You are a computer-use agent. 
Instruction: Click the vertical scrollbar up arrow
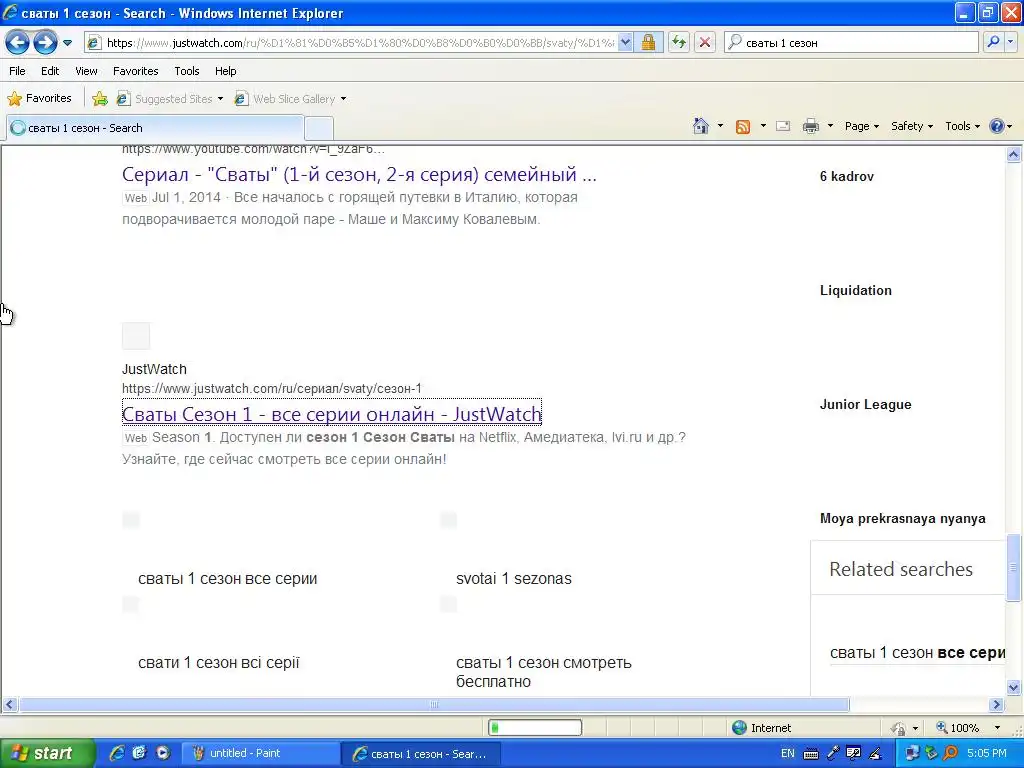1014,155
